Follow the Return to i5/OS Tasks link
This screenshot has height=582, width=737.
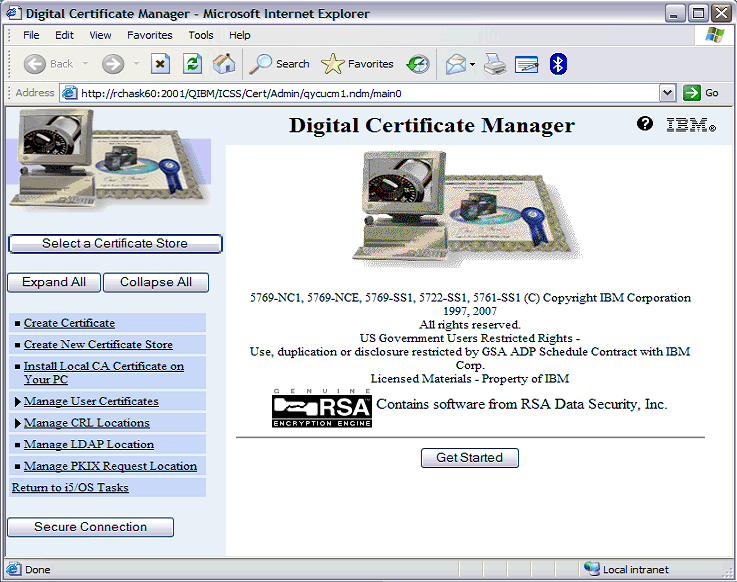70,488
